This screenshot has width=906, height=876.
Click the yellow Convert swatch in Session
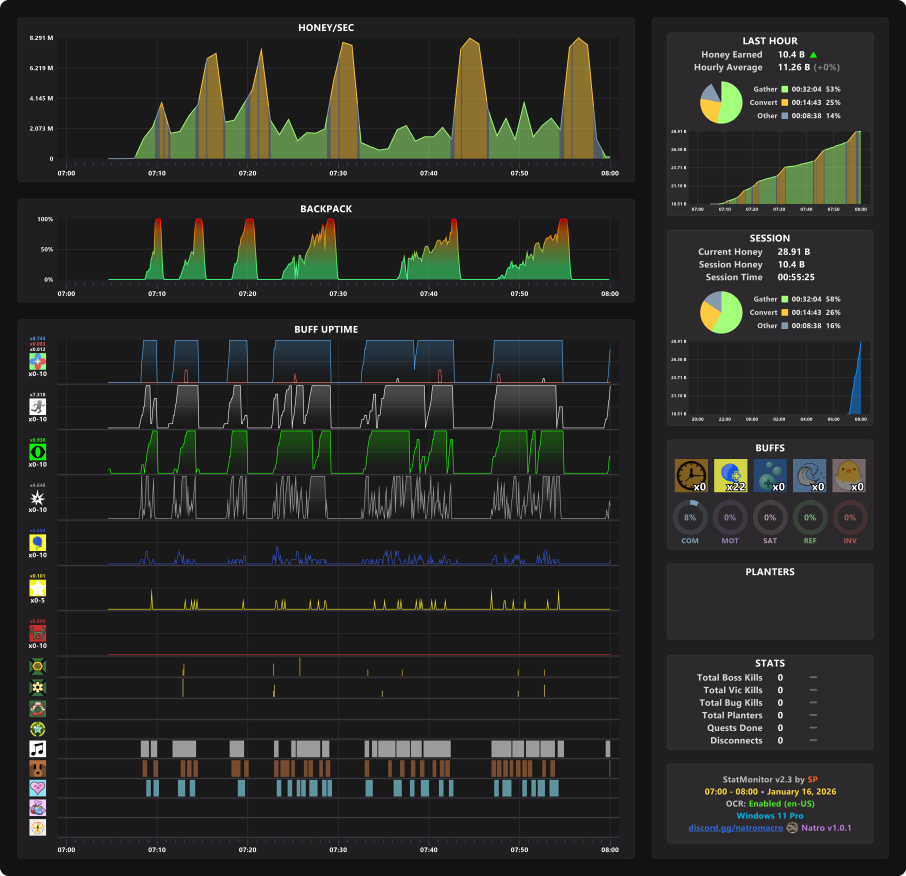[785, 313]
